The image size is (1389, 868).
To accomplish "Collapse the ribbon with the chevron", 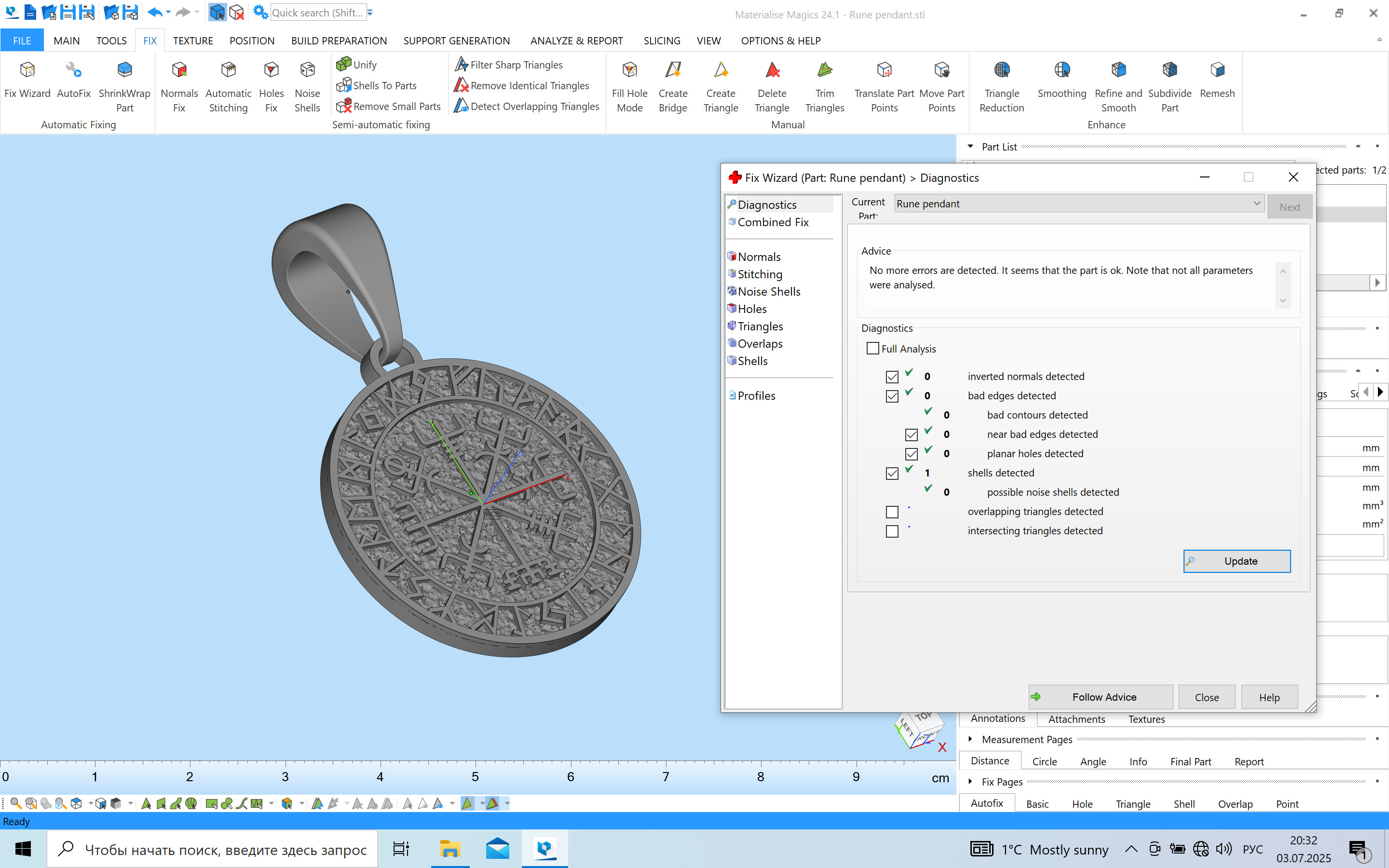I will [1379, 40].
